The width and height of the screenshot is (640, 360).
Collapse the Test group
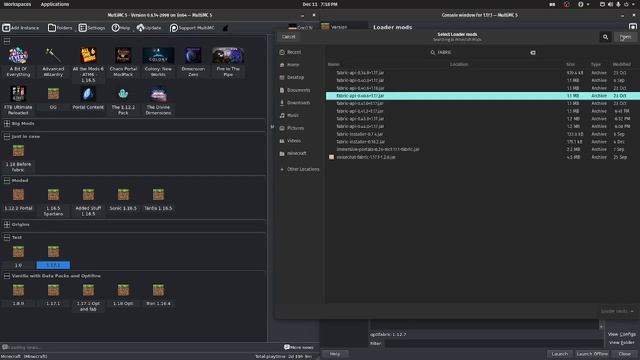coord(7,237)
